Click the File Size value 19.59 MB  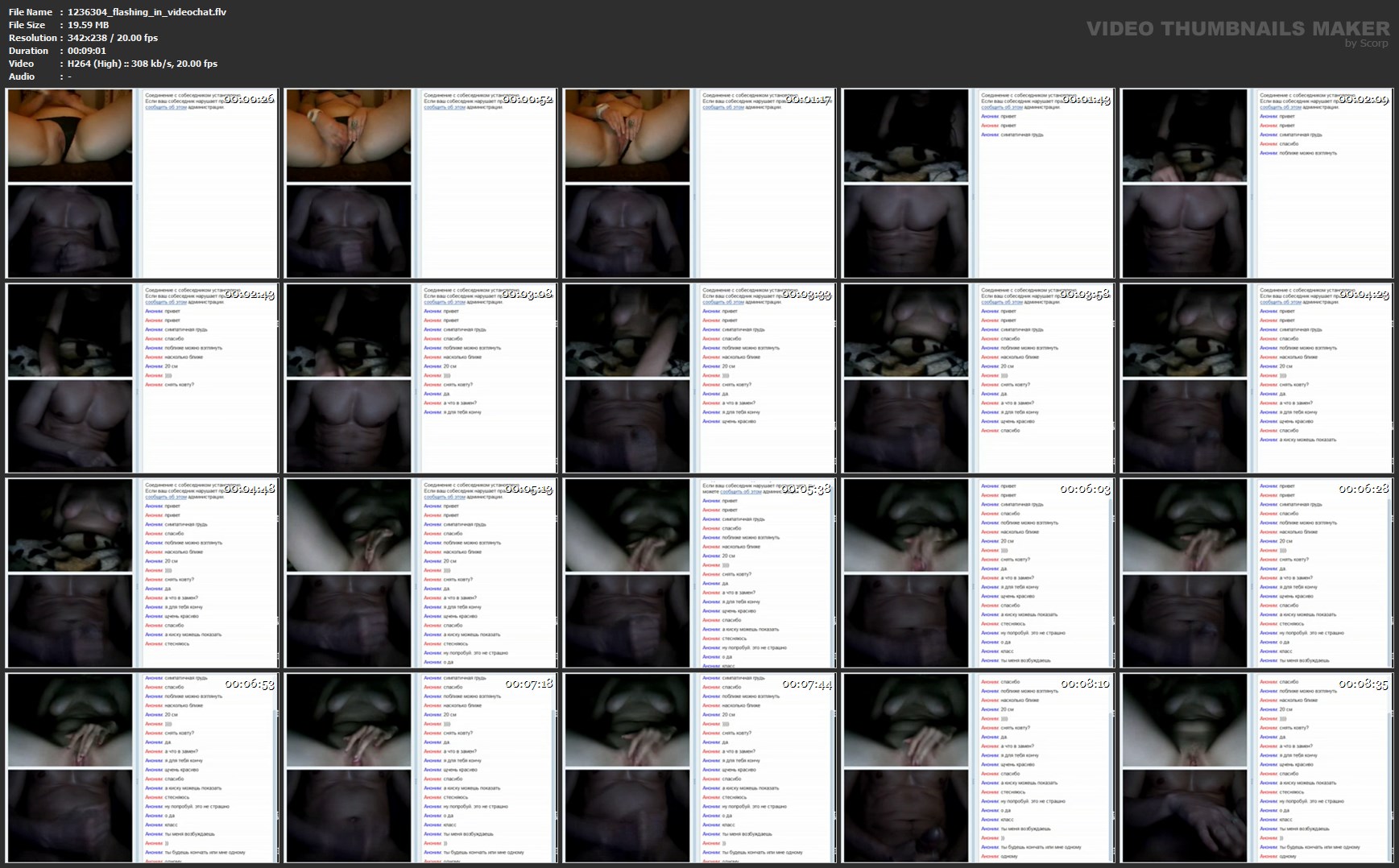click(x=88, y=25)
